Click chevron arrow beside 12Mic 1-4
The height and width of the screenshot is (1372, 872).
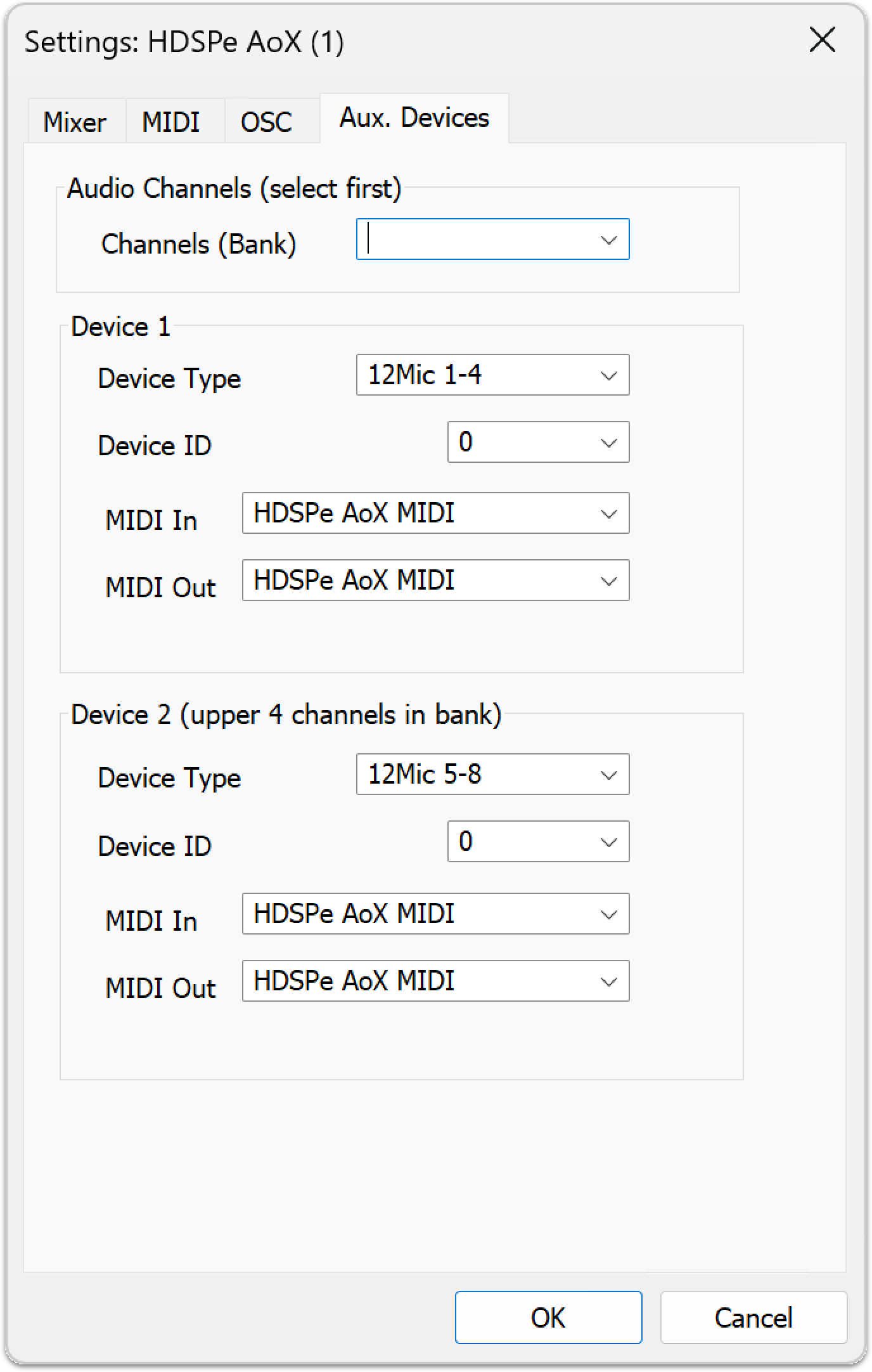click(608, 375)
